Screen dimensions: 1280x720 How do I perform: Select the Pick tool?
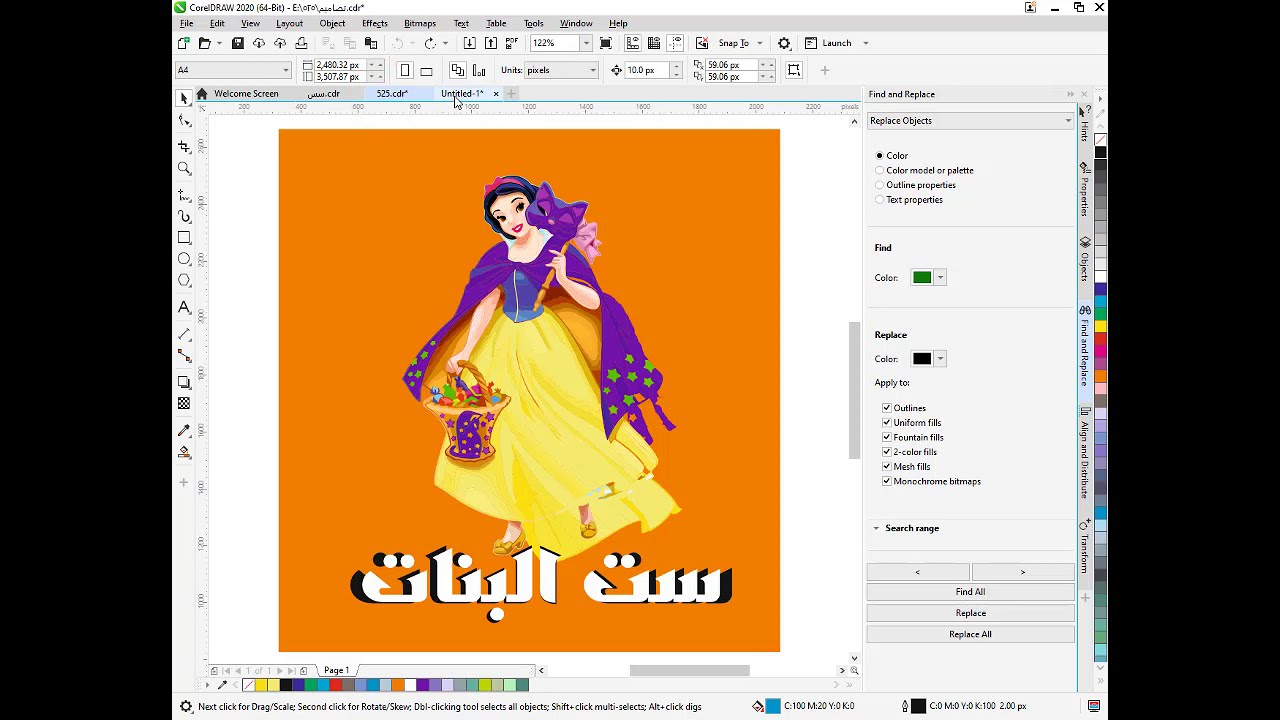[x=184, y=98]
